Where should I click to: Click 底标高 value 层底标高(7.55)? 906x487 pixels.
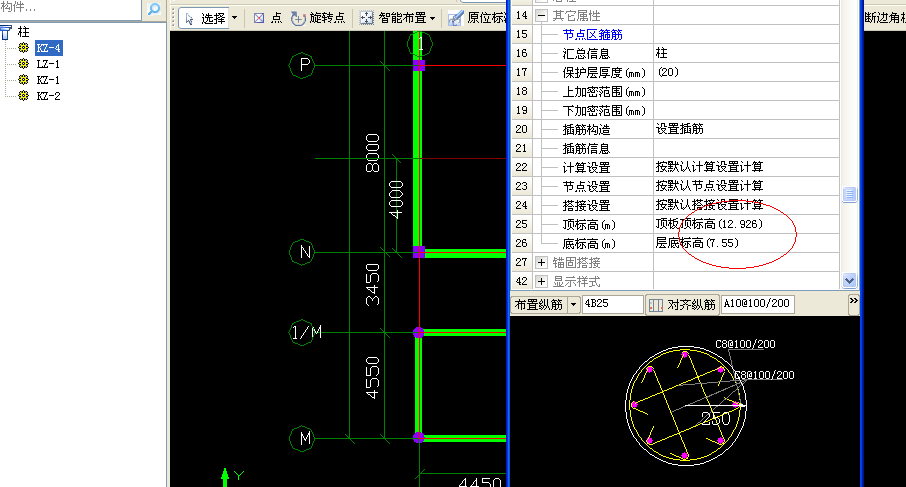[746, 243]
